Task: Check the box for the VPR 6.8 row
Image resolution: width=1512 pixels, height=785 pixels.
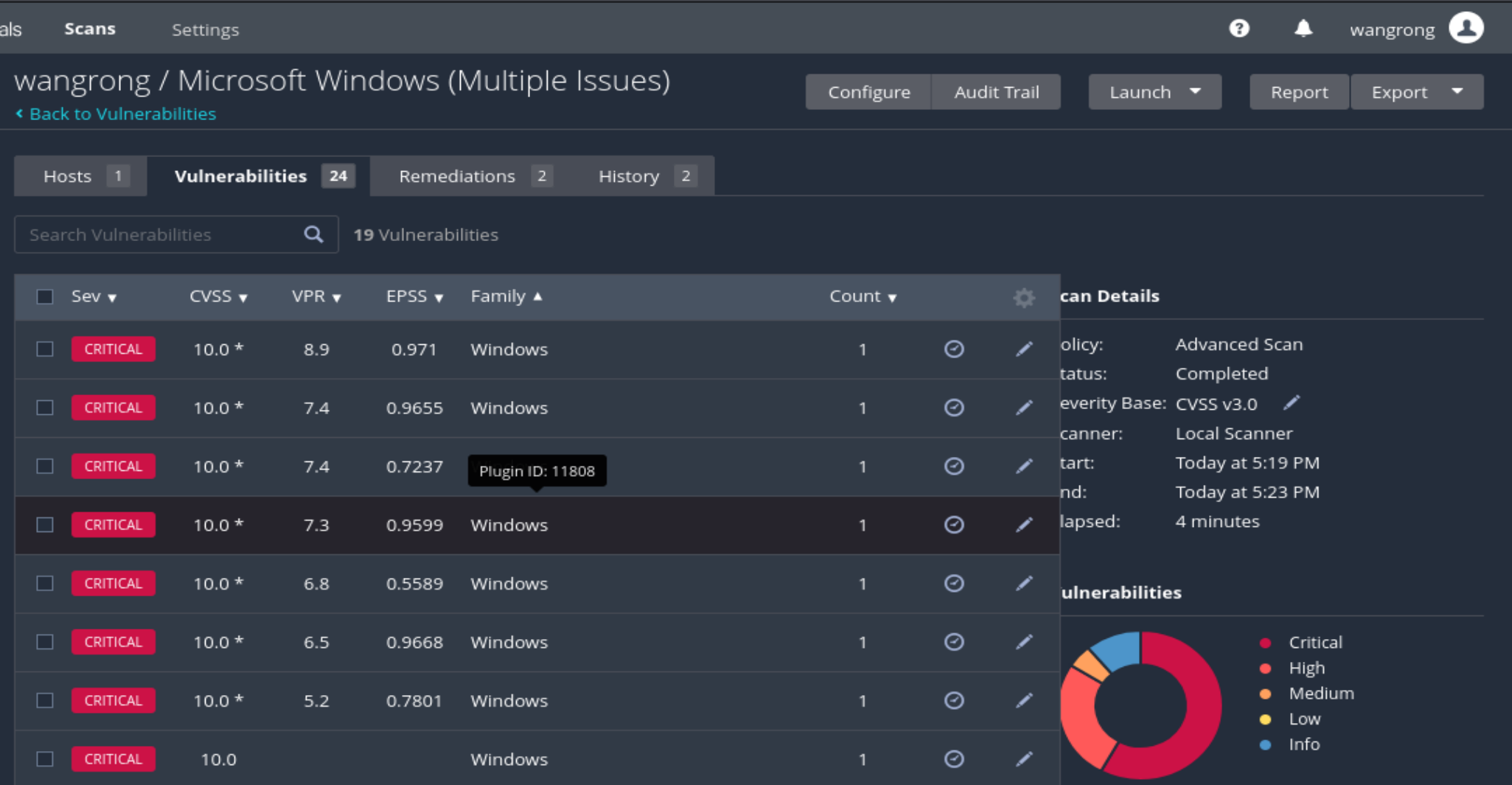Action: click(x=45, y=583)
